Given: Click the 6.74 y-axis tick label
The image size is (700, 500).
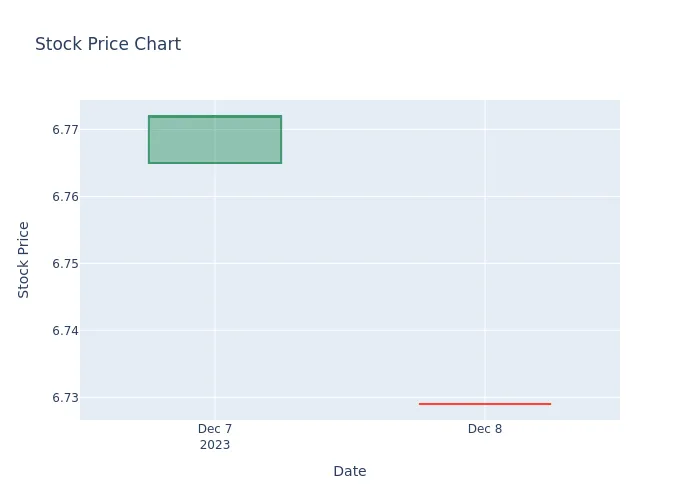Looking at the screenshot, I should [x=65, y=331].
